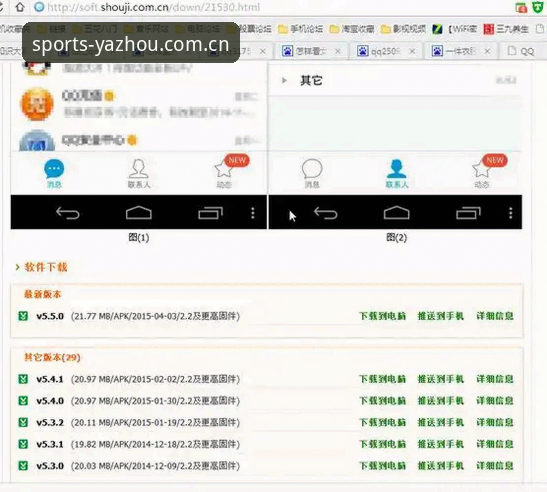
Task: Tap the blue 联系人 icon in figure (2)
Action: [397, 169]
